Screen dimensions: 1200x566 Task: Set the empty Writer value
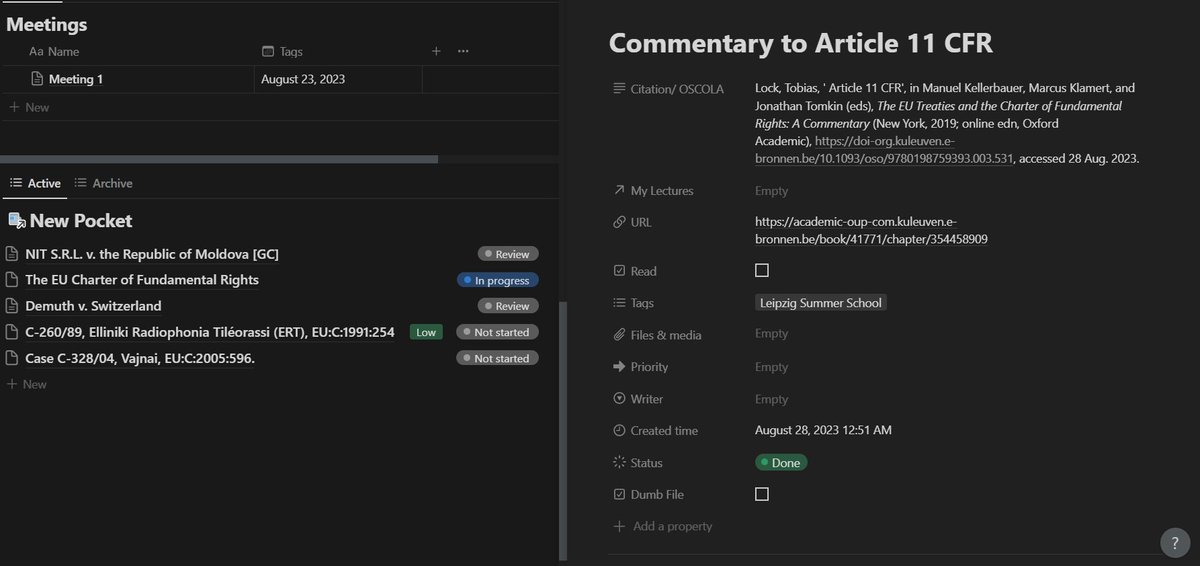[772, 399]
